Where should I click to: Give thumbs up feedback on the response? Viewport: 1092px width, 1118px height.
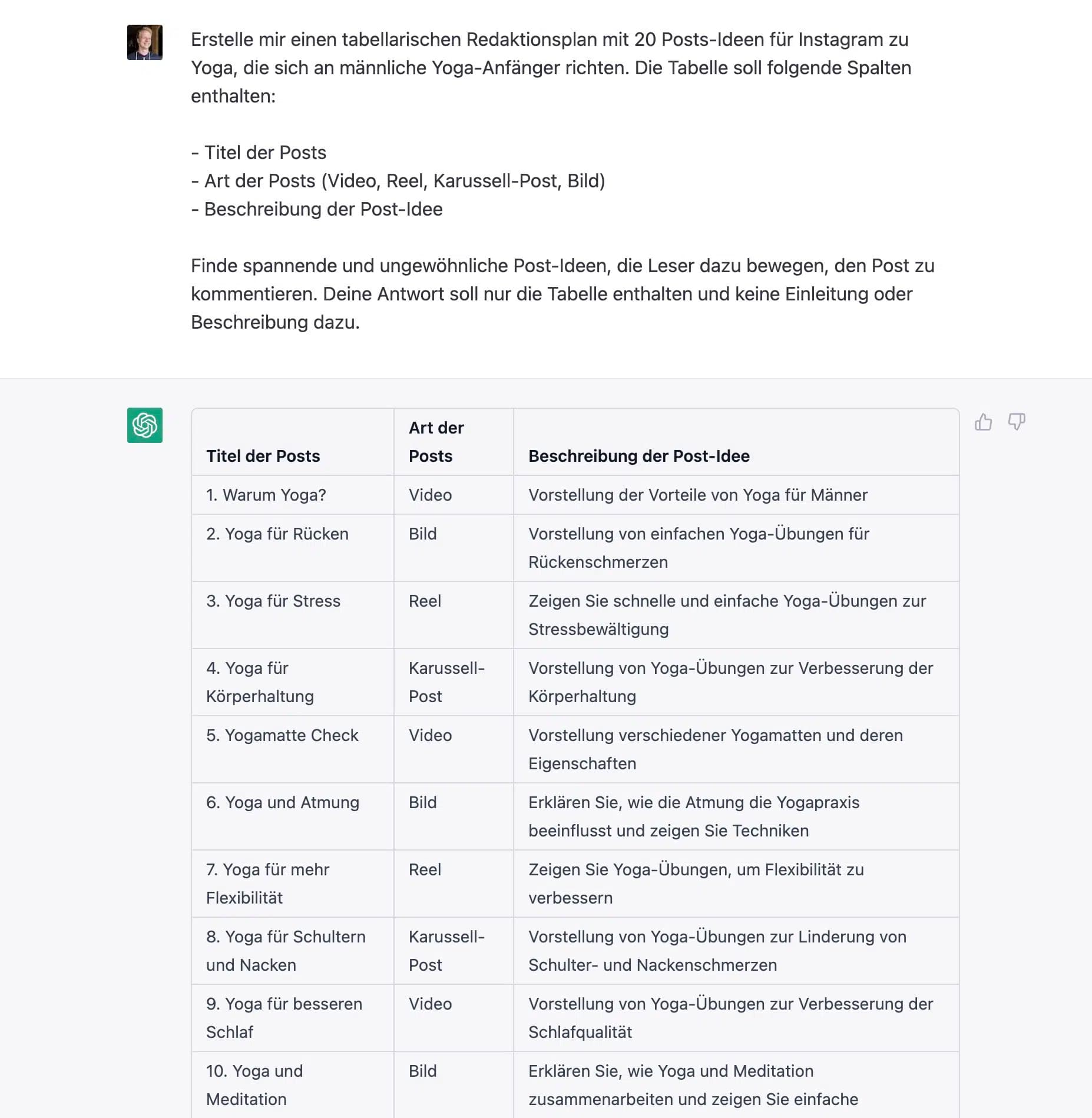tap(984, 422)
